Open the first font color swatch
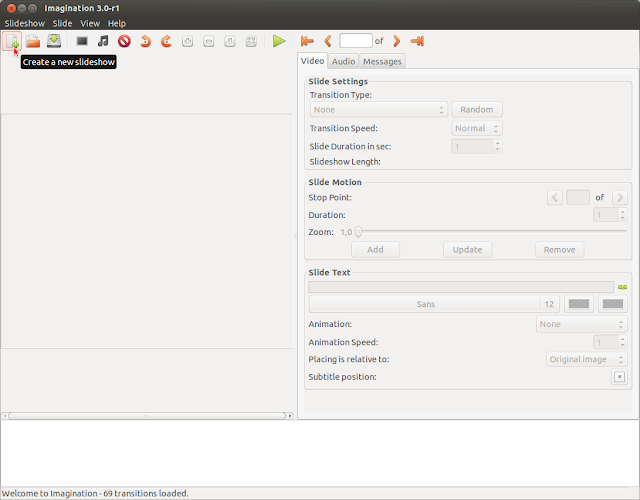Image resolution: width=640 pixels, height=500 pixels. tap(579, 304)
